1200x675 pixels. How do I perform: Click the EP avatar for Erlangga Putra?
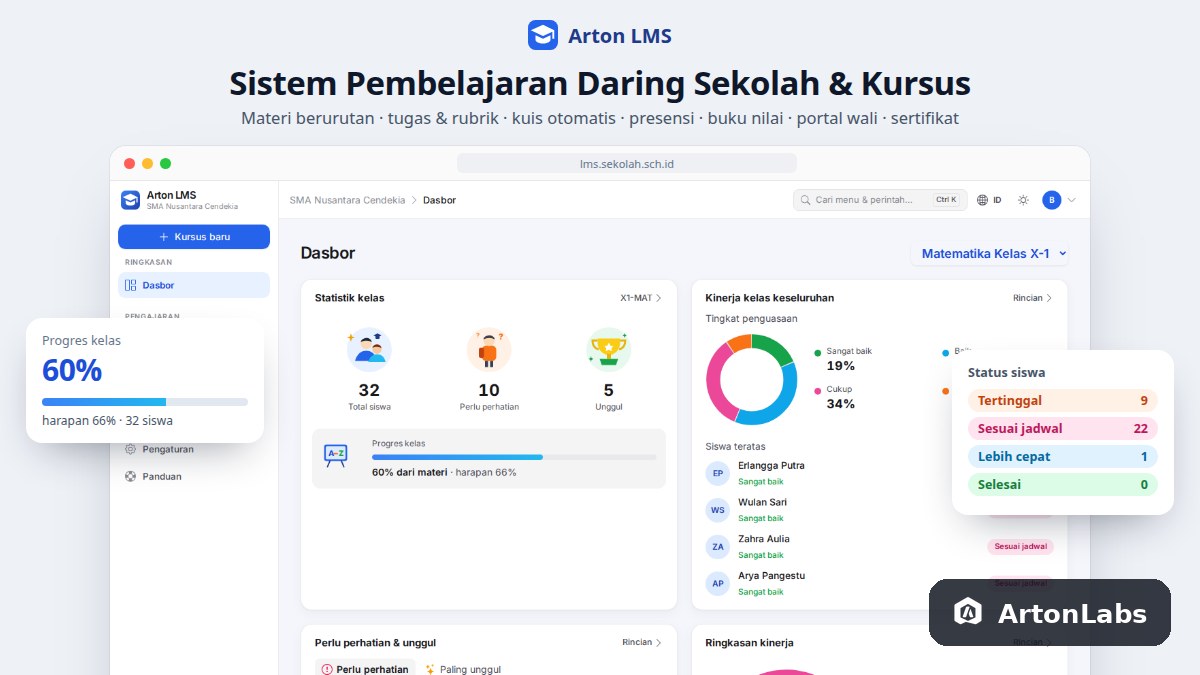[x=717, y=473]
